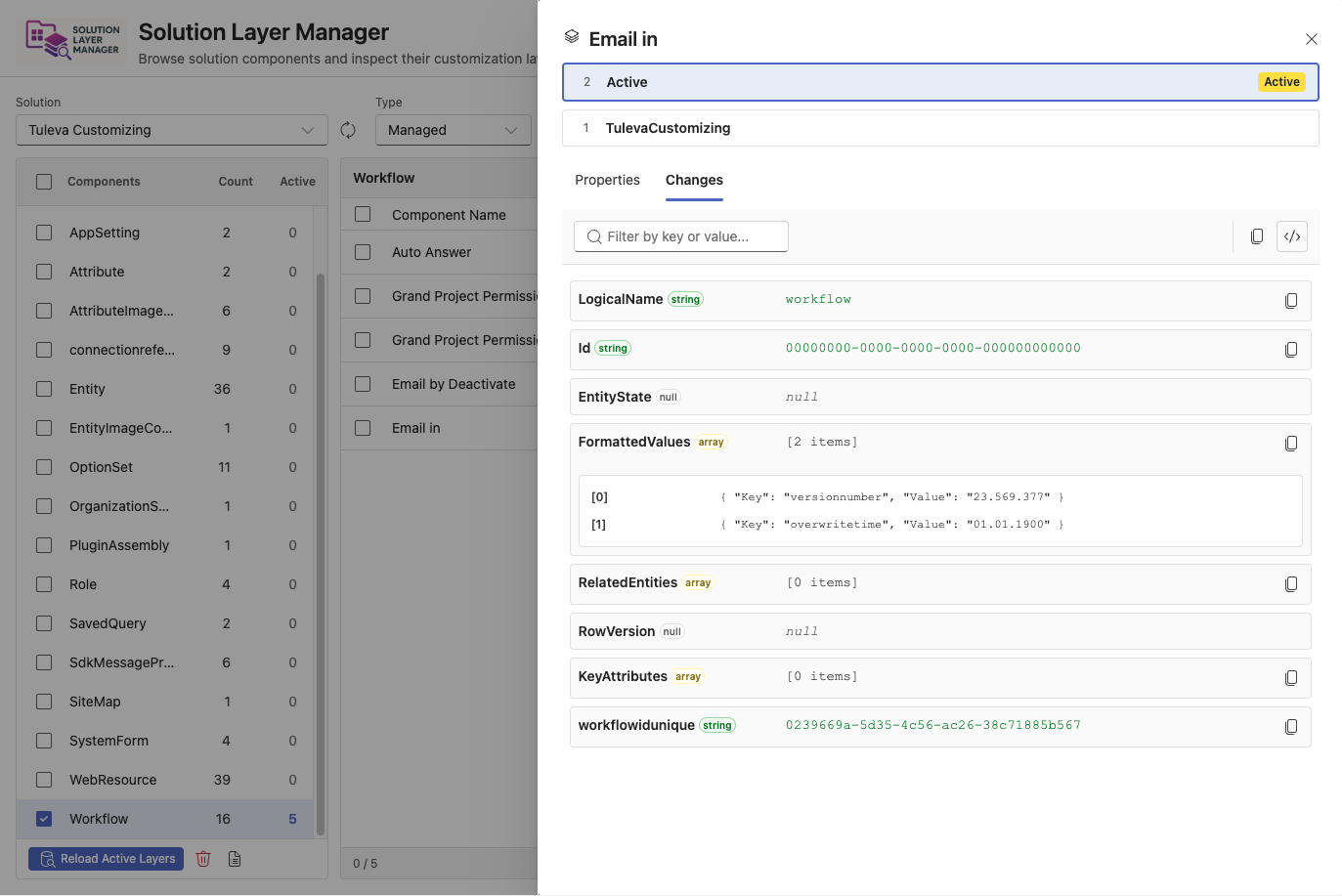Screen dimensions: 1342x896
Task: Click Component Name column header
Action: [x=449, y=215]
